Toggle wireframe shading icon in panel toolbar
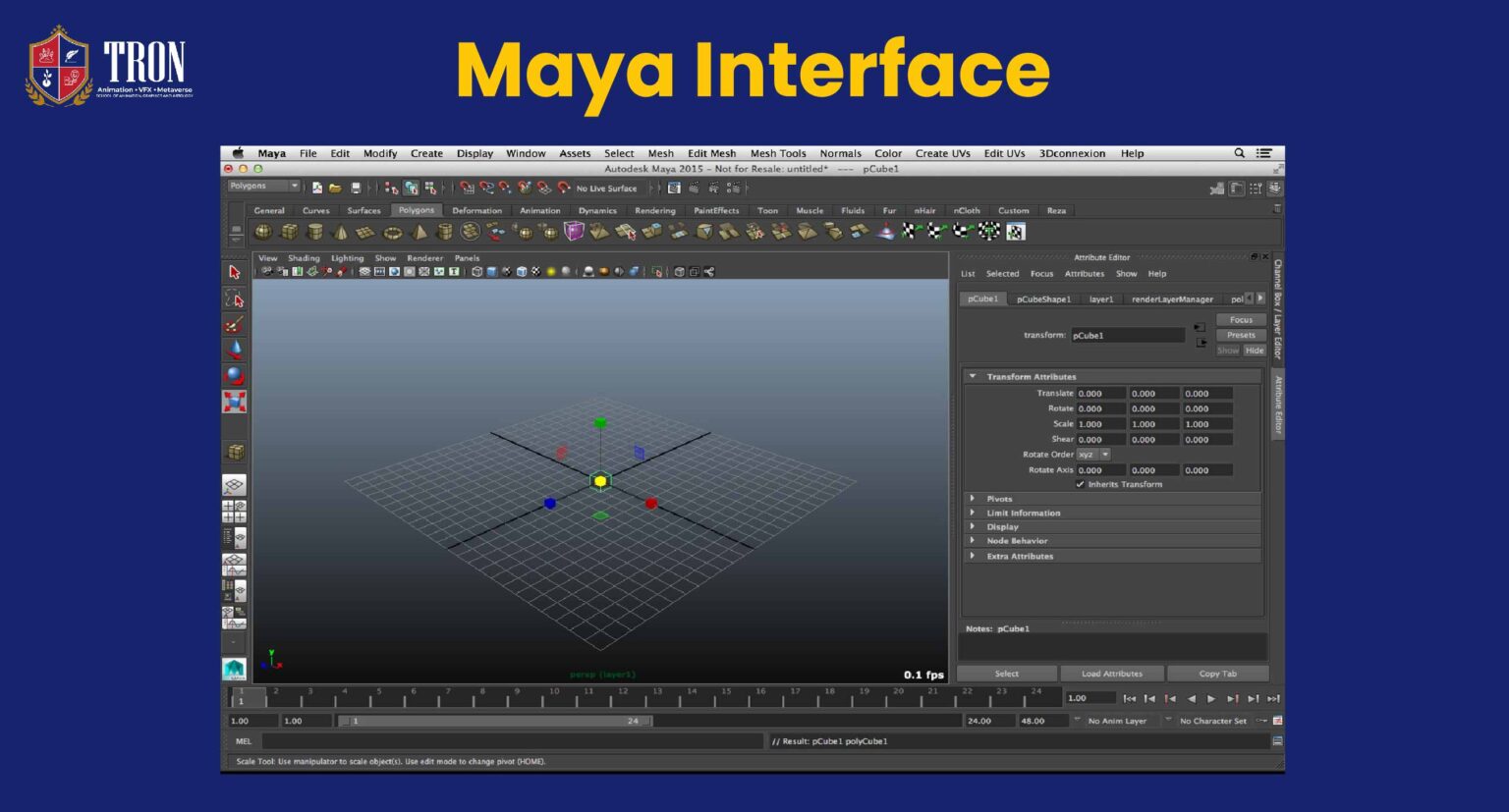 tap(478, 272)
